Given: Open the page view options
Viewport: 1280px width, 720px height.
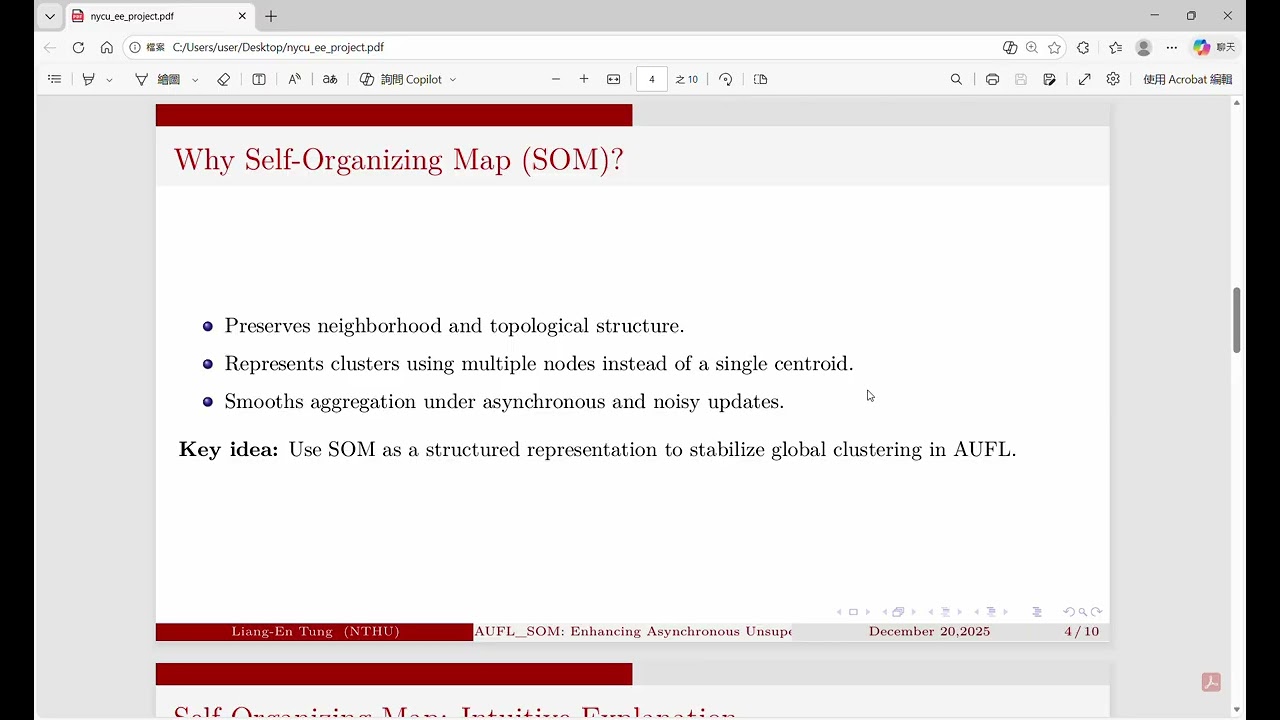Looking at the screenshot, I should pos(761,79).
